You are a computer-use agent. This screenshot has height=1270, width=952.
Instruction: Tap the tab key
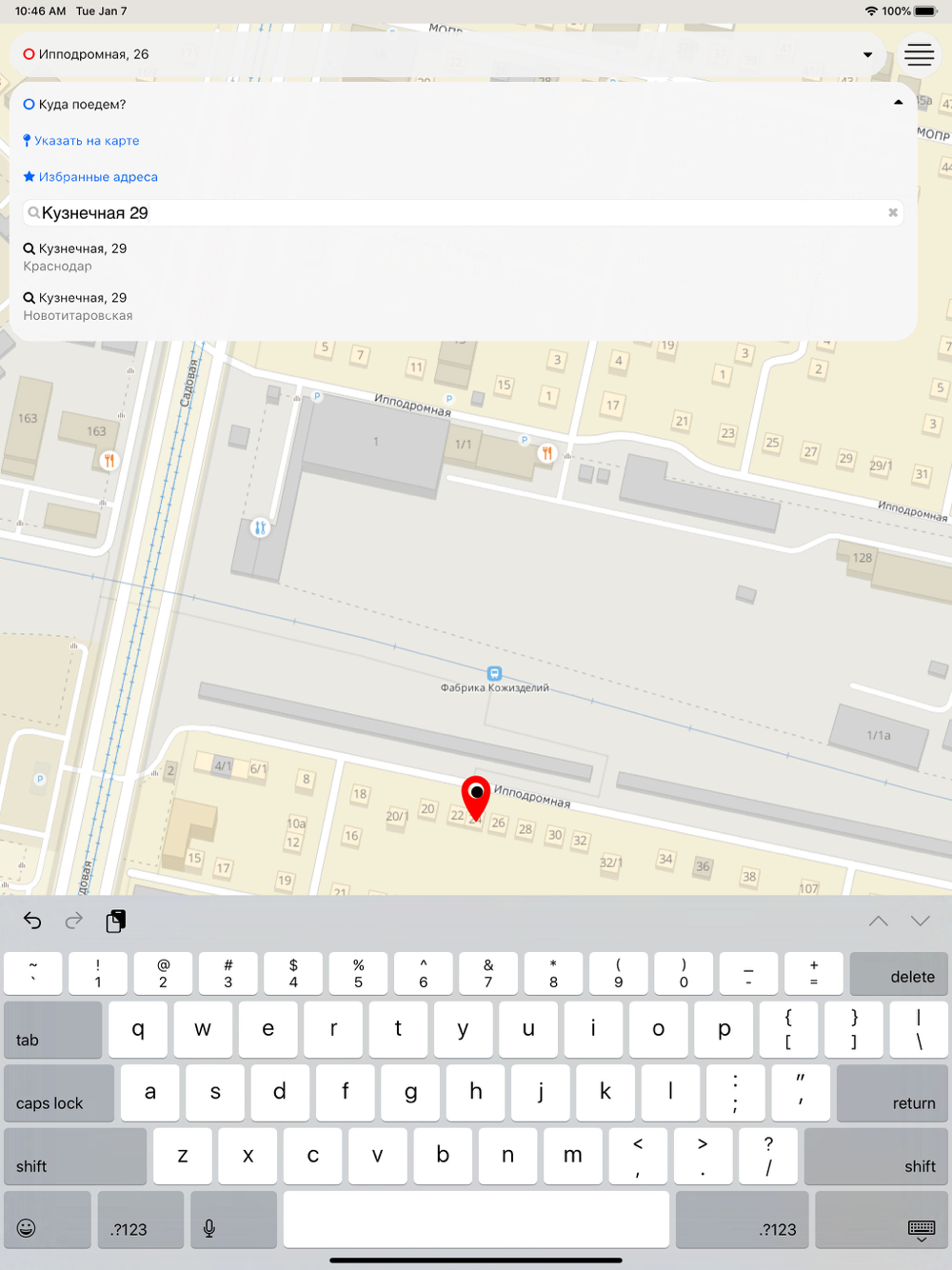pyautogui.click(x=52, y=1030)
